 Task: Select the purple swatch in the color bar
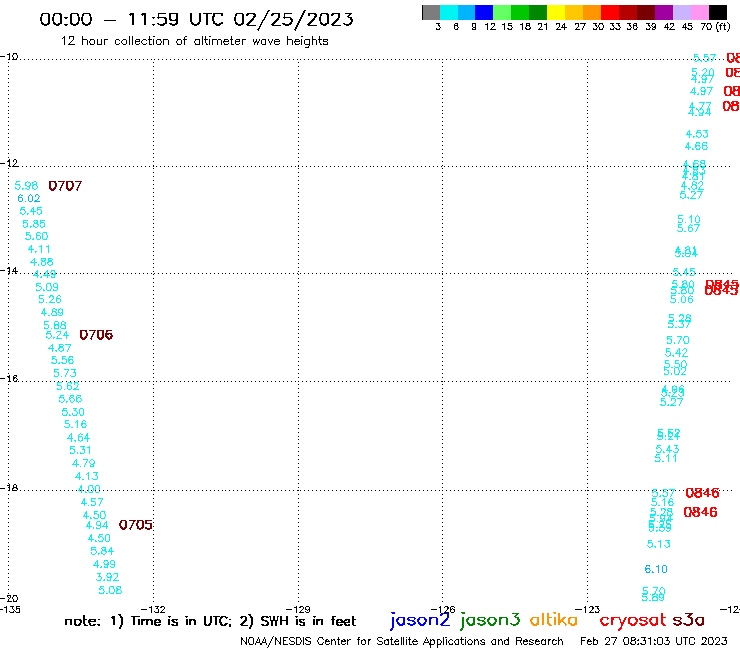point(664,12)
